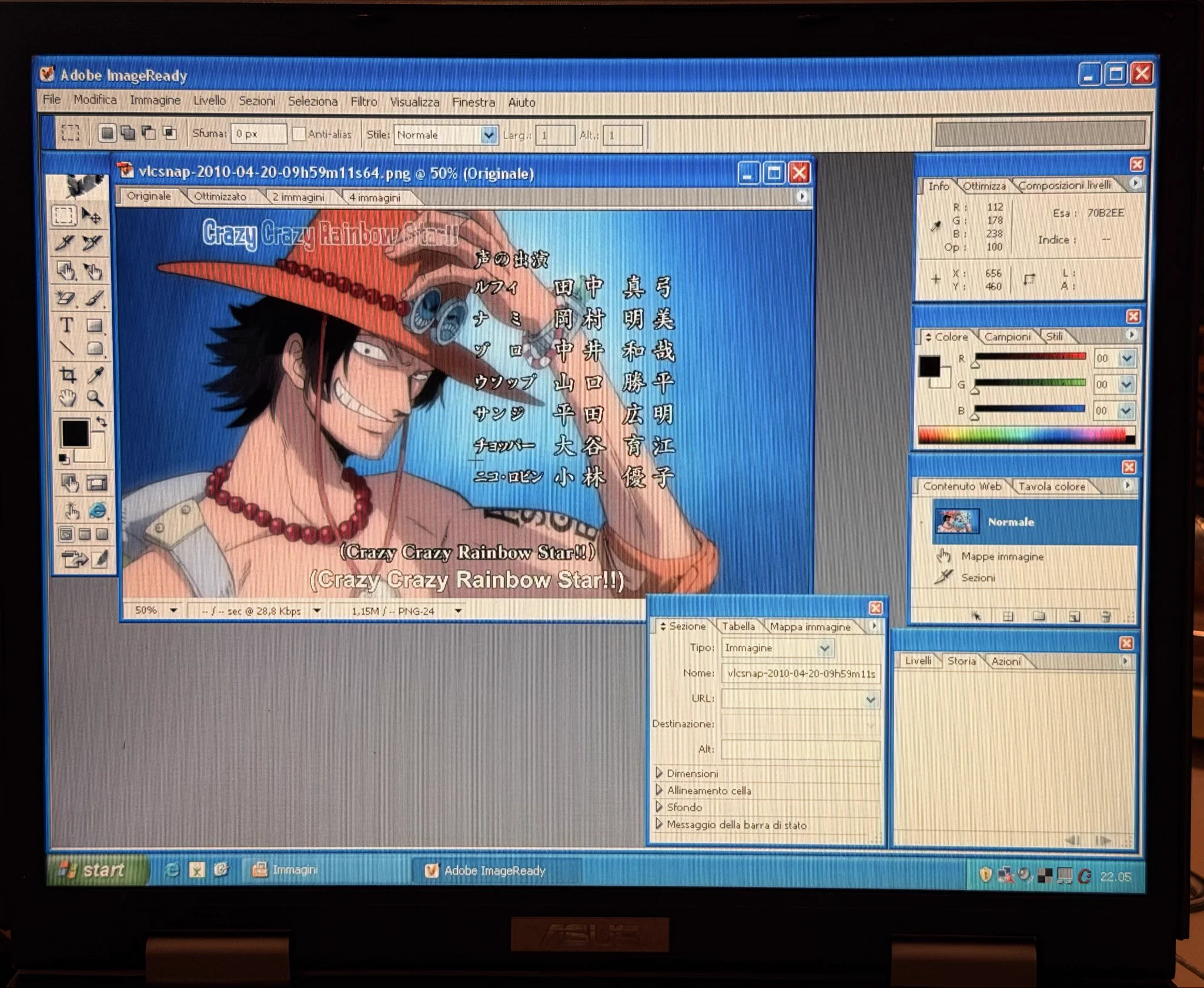Select the Rectangle shape tool

pos(94,325)
